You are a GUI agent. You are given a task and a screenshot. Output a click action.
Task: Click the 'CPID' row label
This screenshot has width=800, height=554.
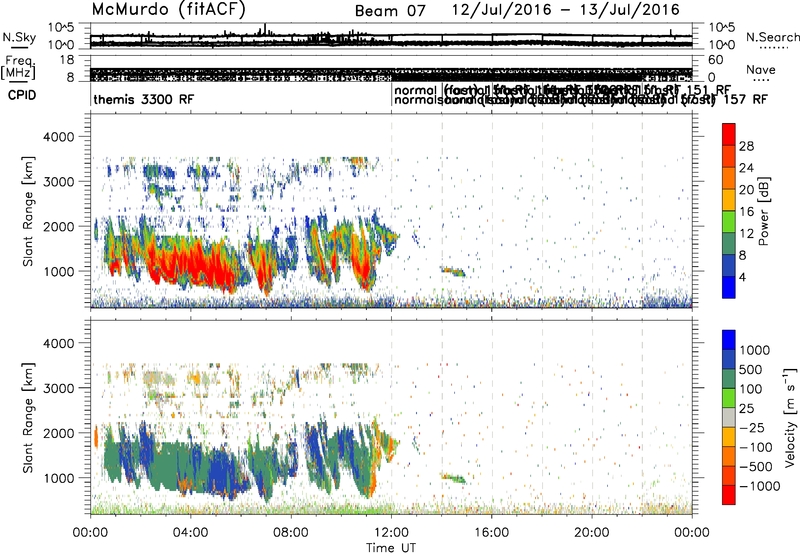tap(22, 95)
